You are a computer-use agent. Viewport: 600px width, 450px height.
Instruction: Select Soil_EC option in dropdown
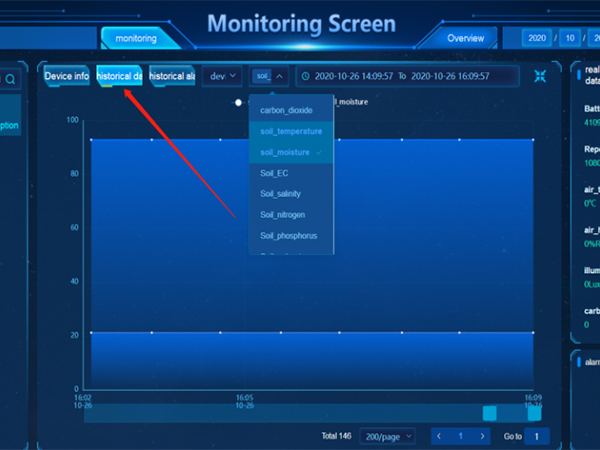coord(274,173)
